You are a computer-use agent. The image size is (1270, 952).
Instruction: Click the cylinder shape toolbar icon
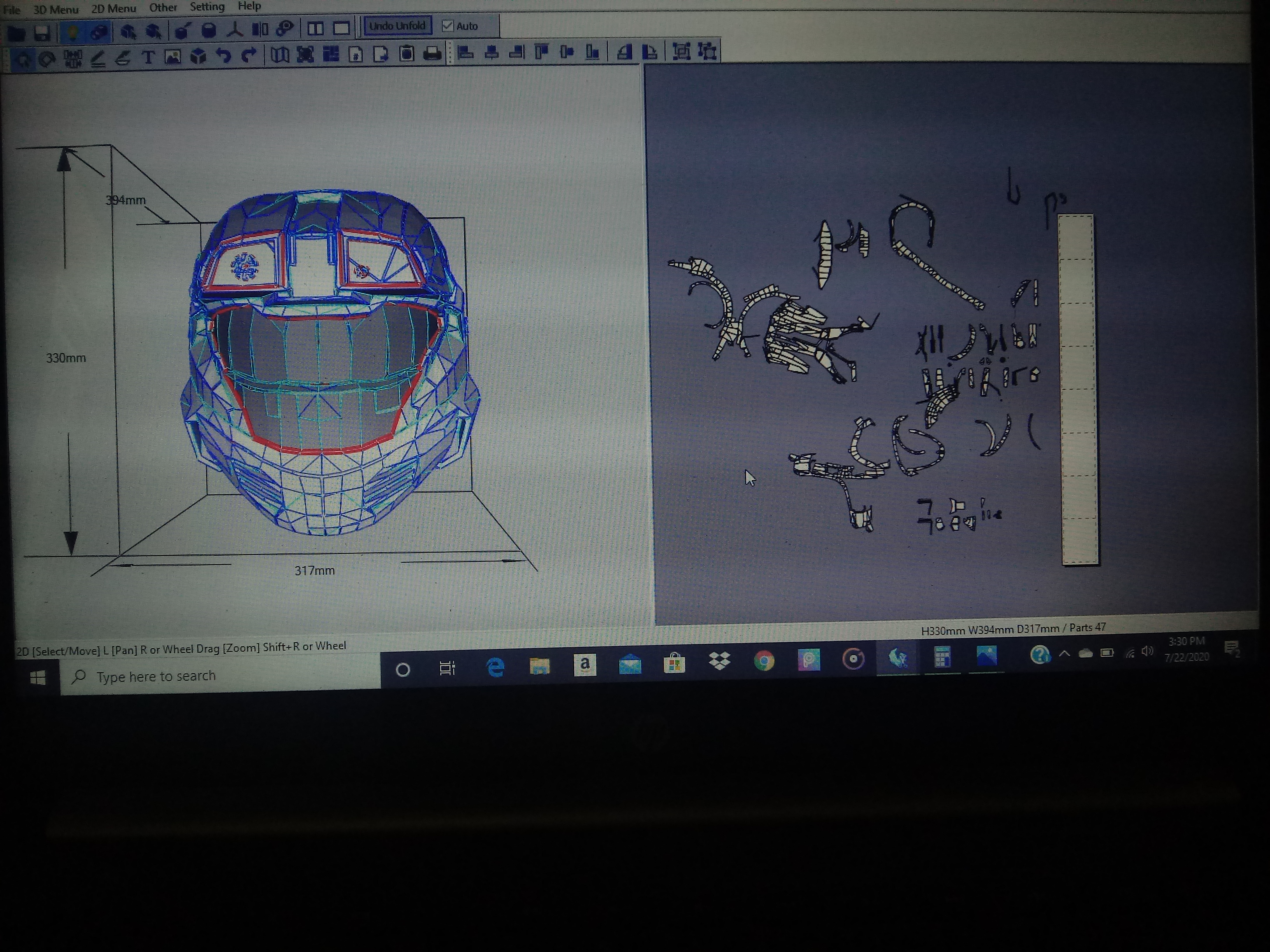[x=209, y=30]
